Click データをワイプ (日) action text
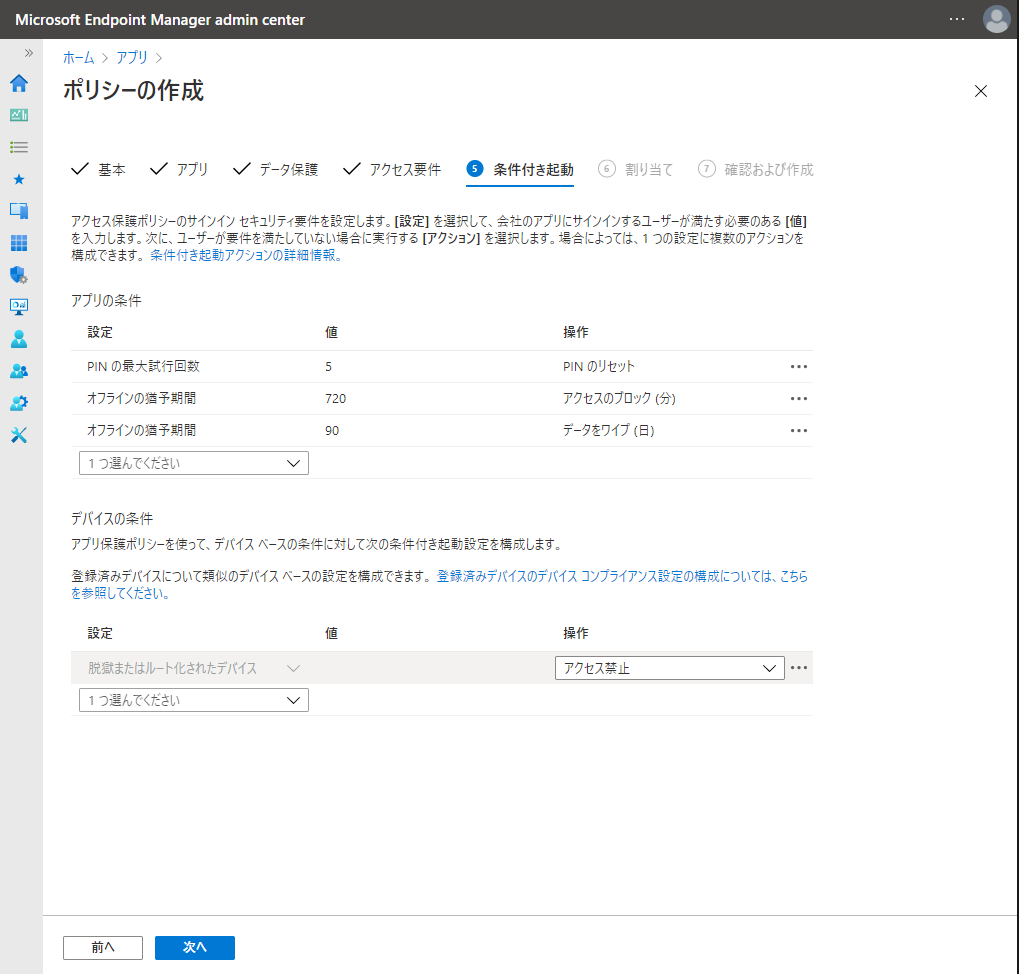This screenshot has height=974, width=1019. 608,430
